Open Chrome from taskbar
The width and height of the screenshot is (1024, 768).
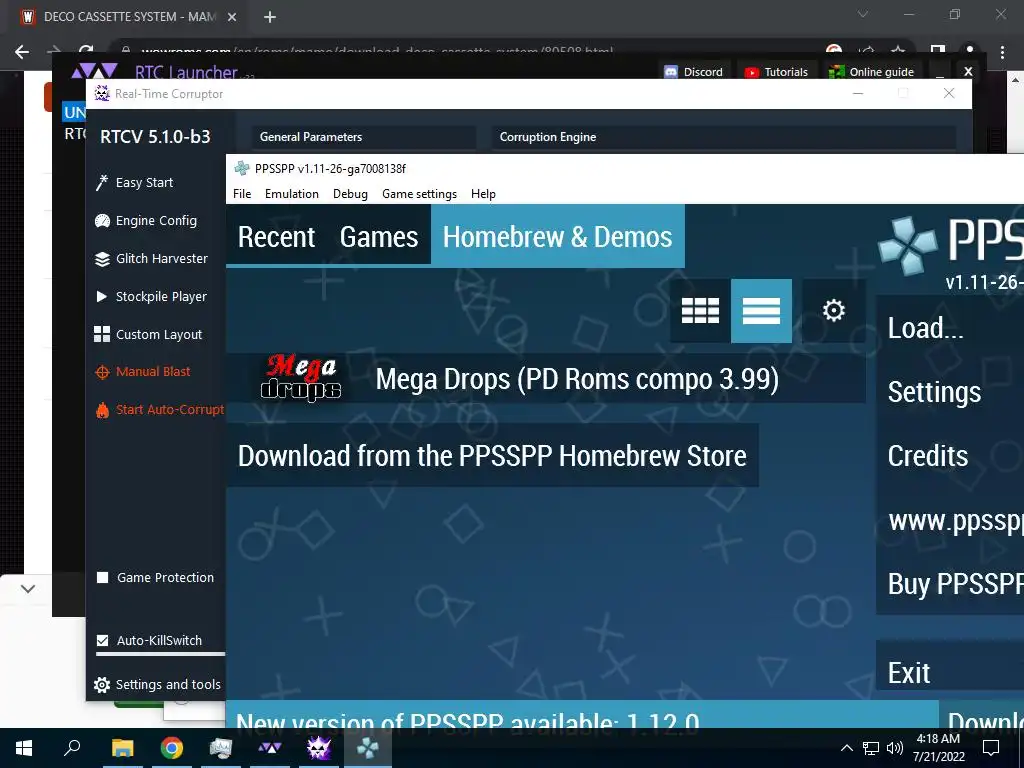(171, 748)
